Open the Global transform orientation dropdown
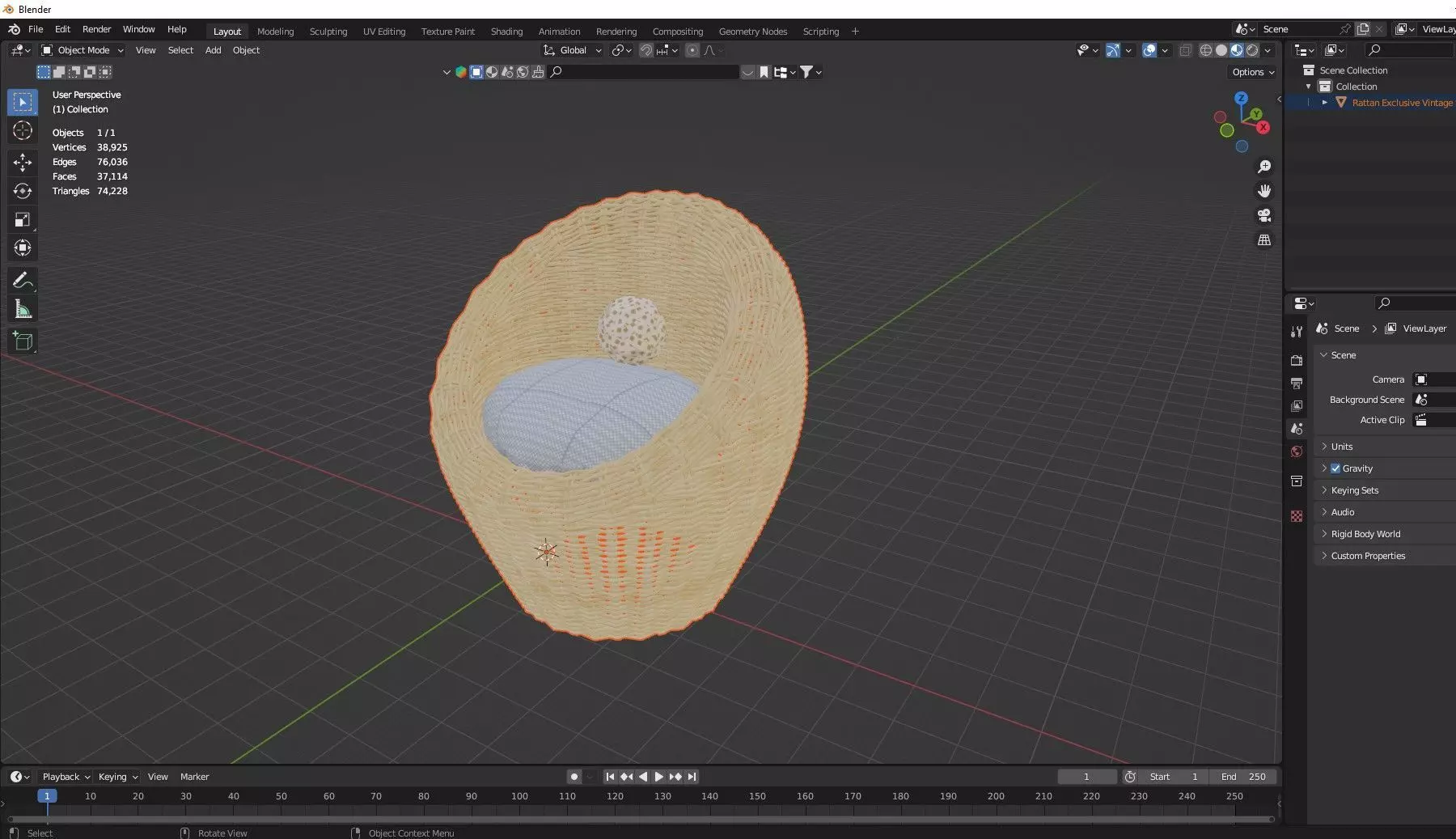The image size is (1456, 839). click(x=573, y=50)
